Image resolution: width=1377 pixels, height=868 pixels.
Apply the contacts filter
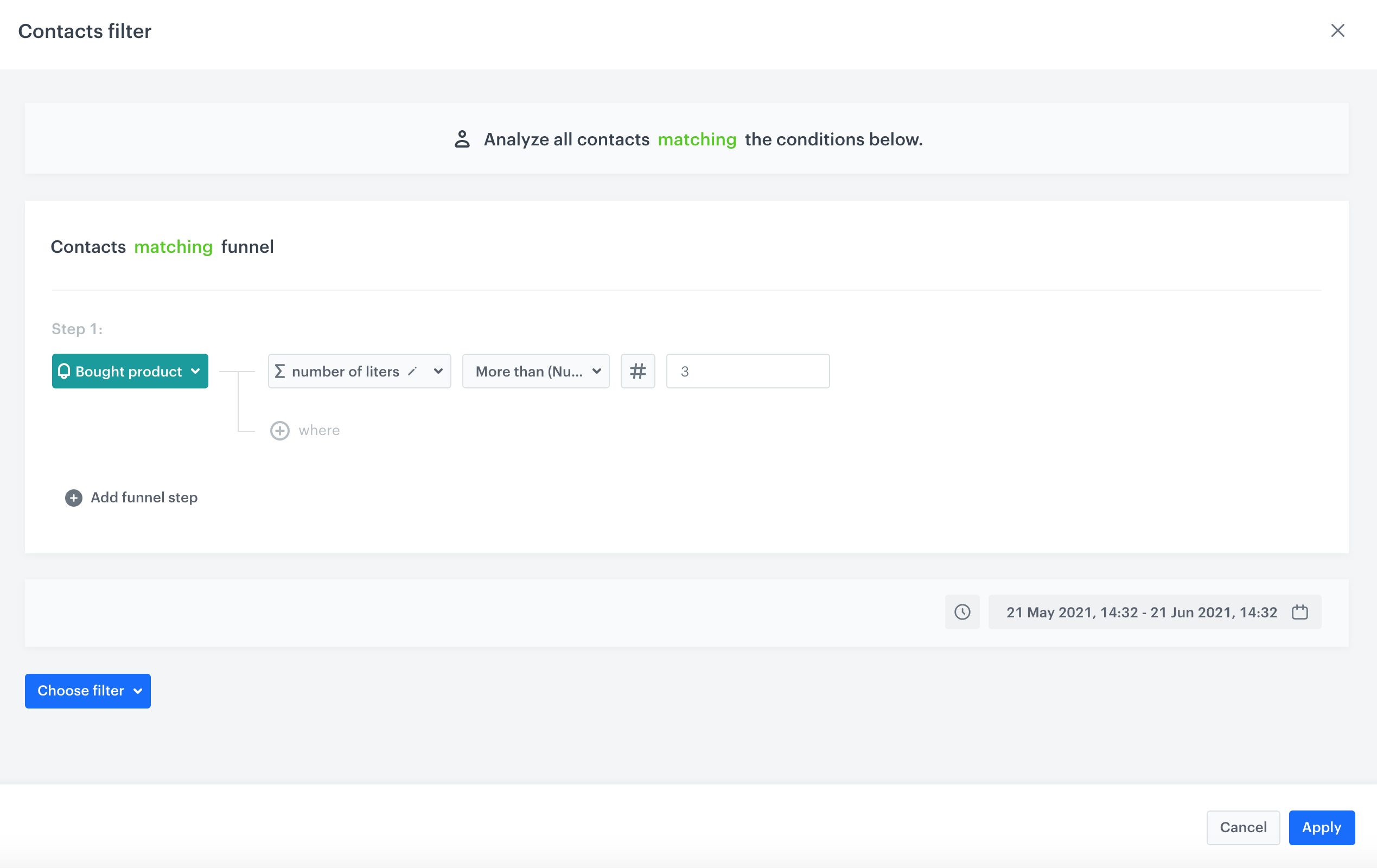point(1322,827)
